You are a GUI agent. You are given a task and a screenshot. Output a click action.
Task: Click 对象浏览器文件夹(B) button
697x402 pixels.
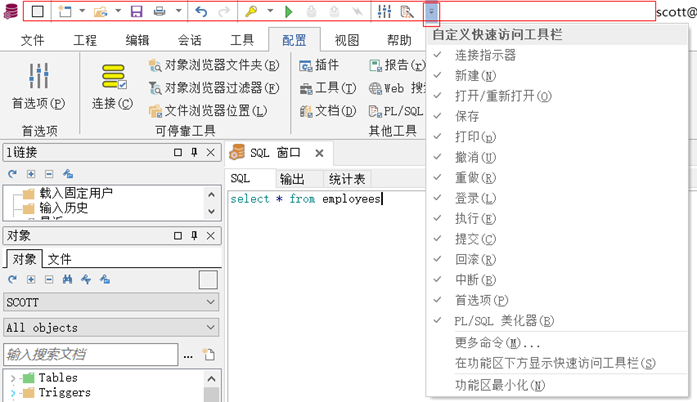tap(214, 65)
